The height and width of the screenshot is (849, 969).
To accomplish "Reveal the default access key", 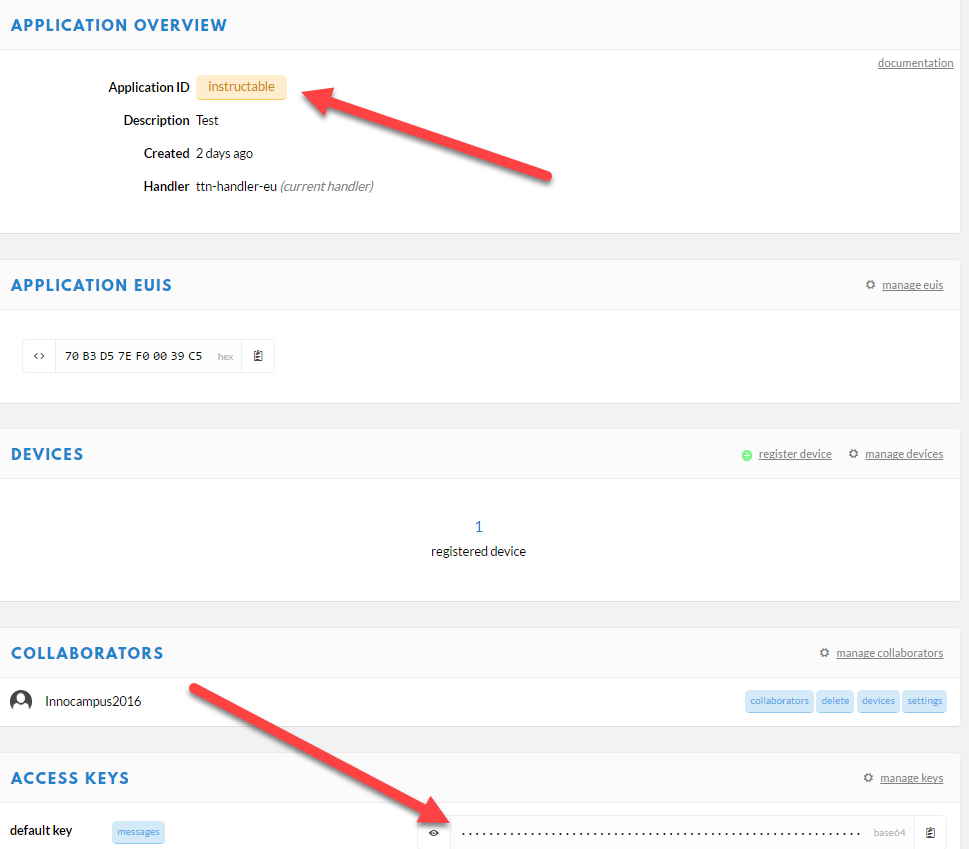I will pos(434,833).
